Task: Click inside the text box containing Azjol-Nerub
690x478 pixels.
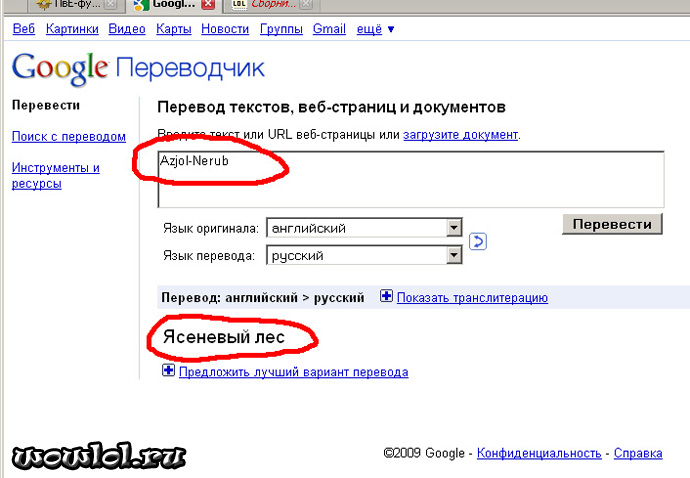Action: coord(411,179)
